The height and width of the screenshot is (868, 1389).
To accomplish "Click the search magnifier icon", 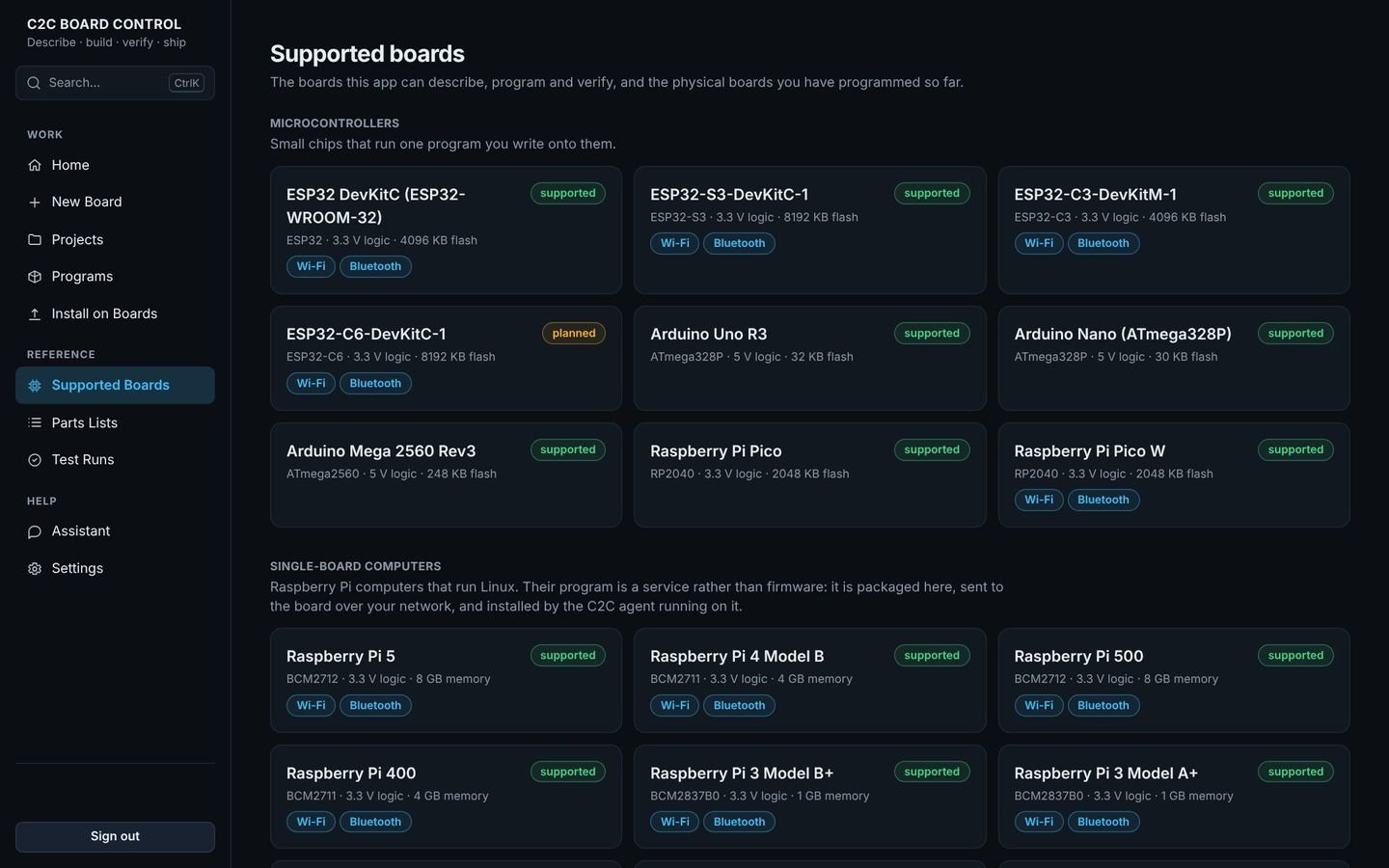I will 34,83.
